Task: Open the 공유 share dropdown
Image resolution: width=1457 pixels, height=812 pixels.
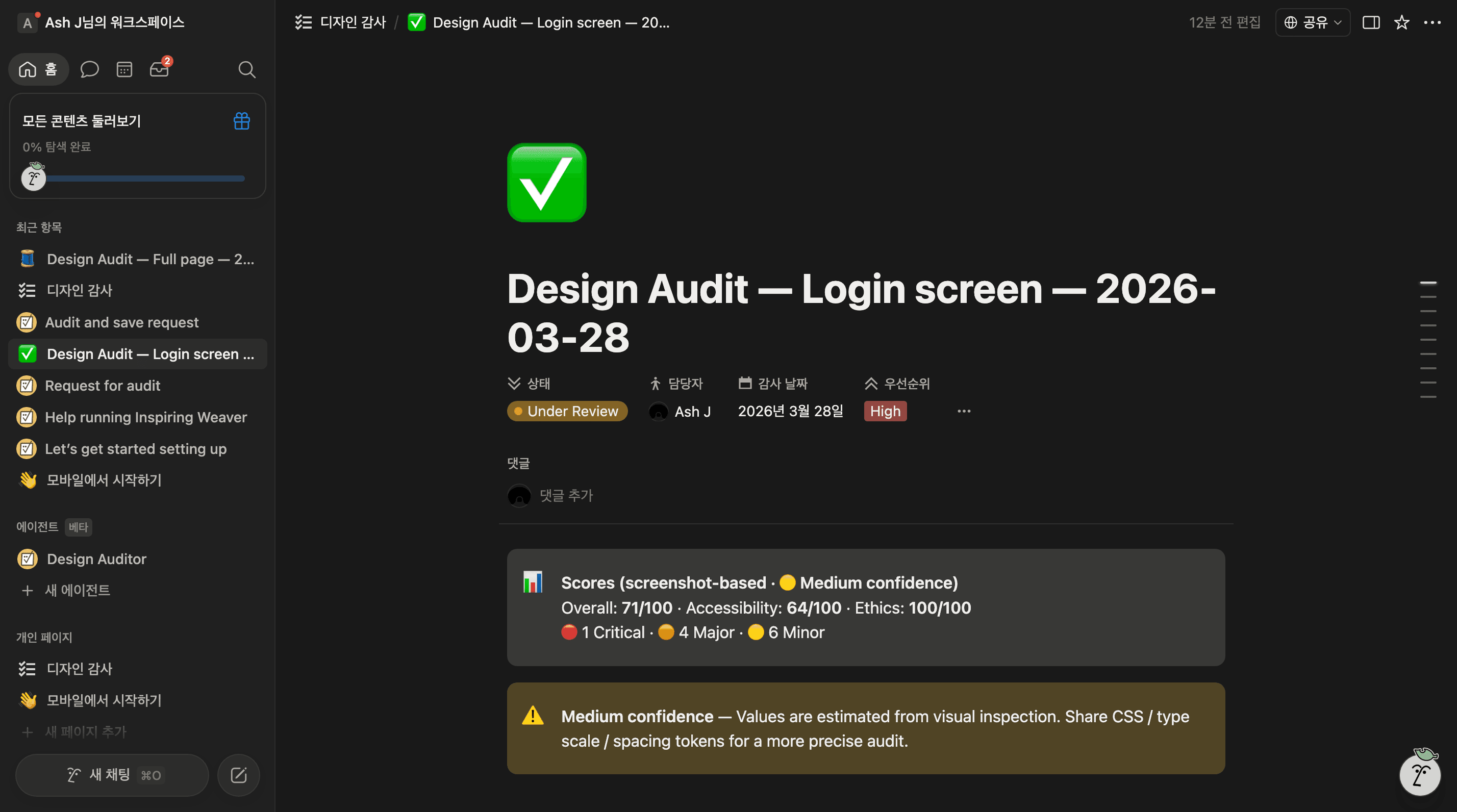Action: tap(1312, 22)
